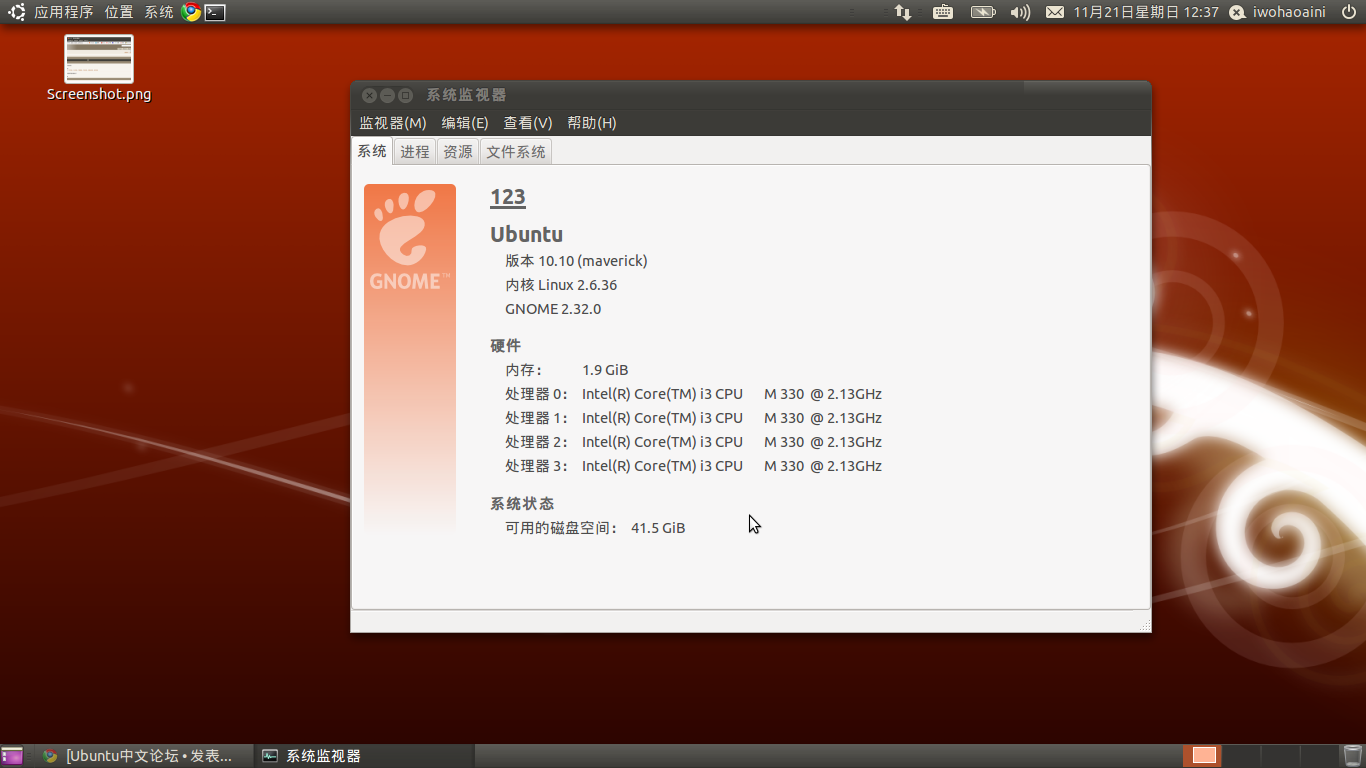Open the 编辑(E) menu

465,123
